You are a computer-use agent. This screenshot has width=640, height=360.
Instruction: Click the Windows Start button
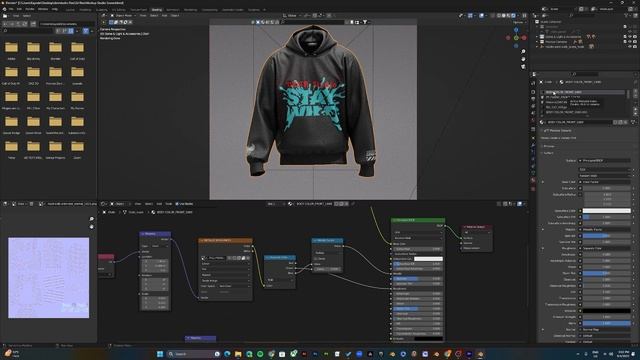point(160,354)
